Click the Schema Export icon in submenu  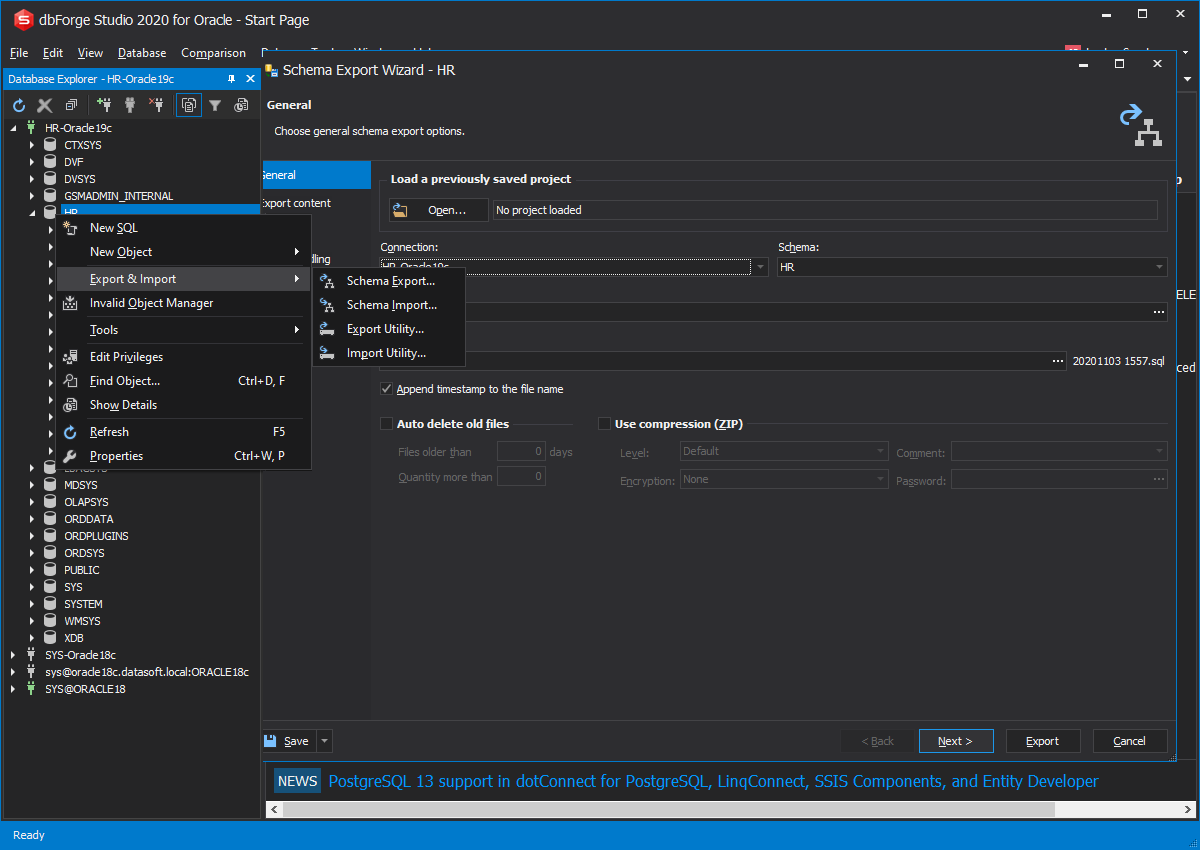tap(327, 282)
